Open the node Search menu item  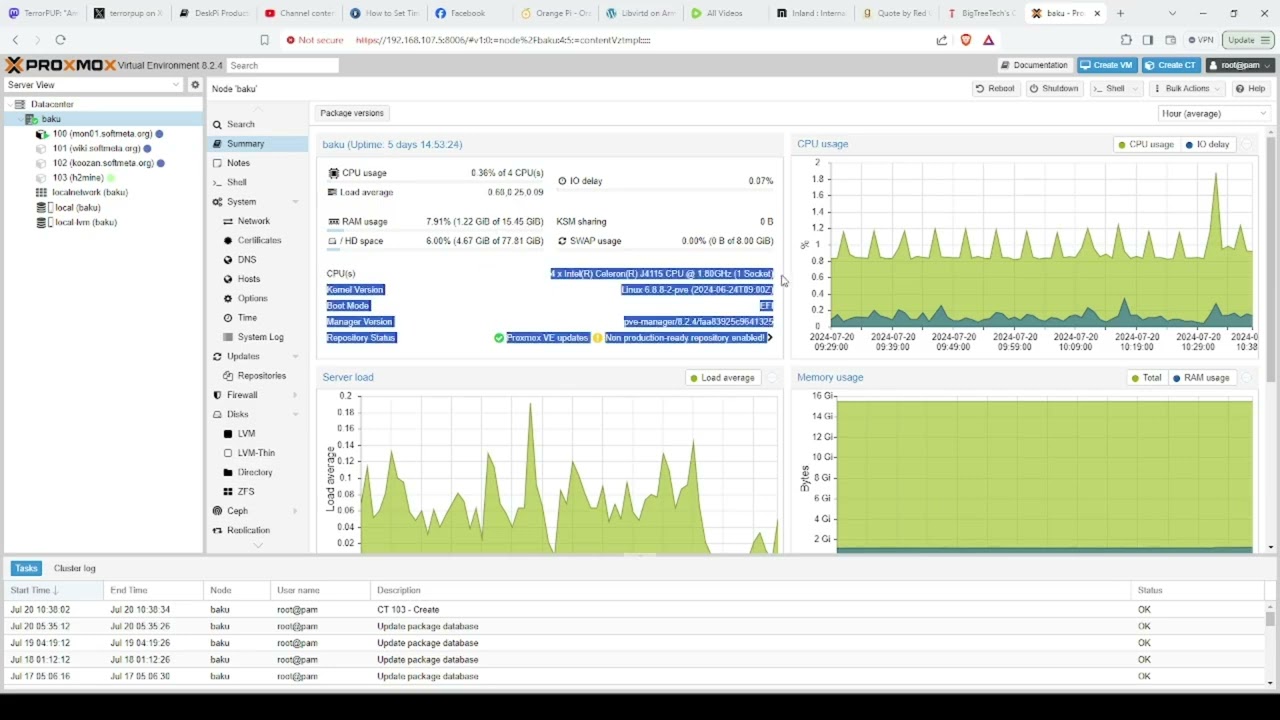pos(258,124)
